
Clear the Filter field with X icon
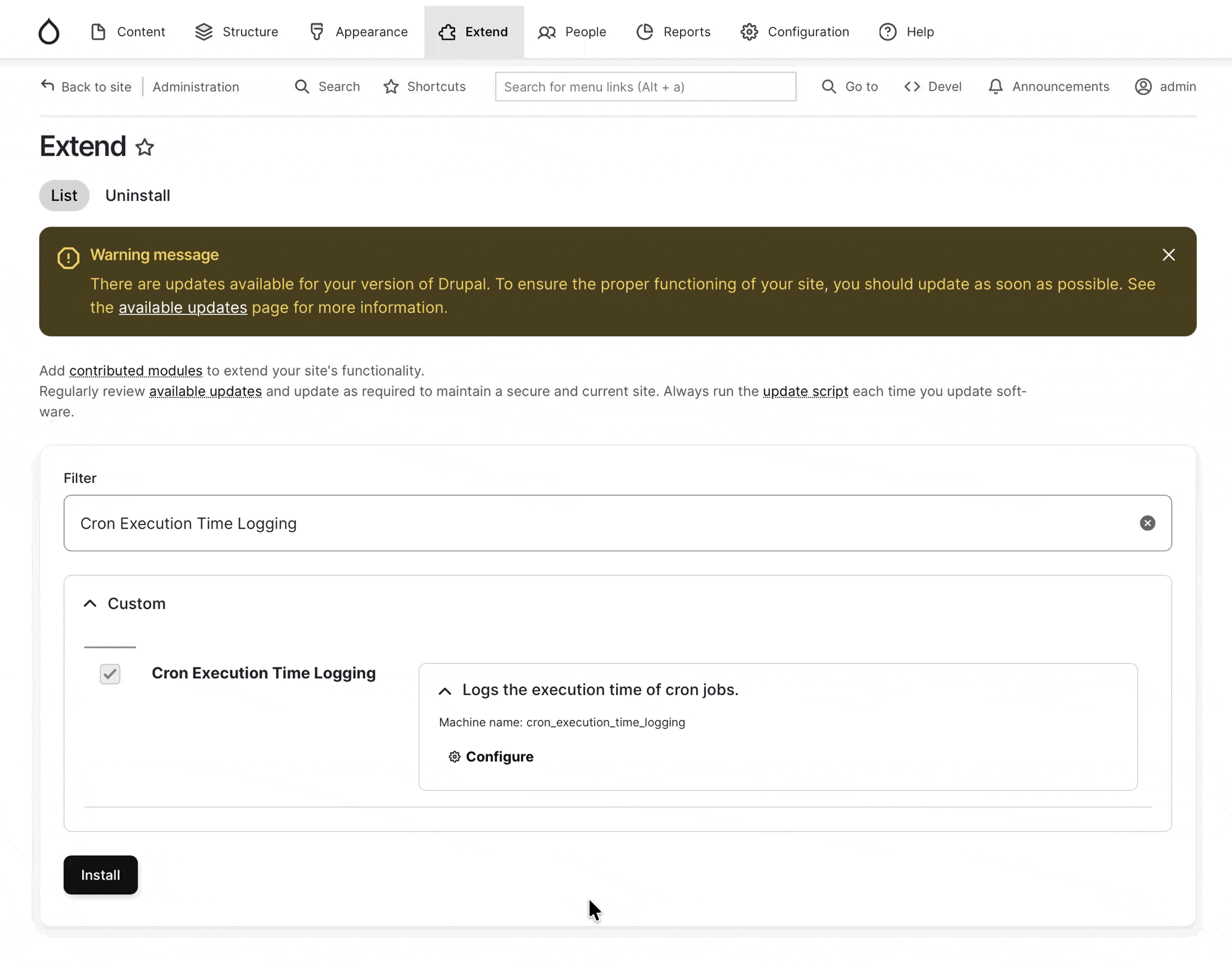click(x=1147, y=523)
